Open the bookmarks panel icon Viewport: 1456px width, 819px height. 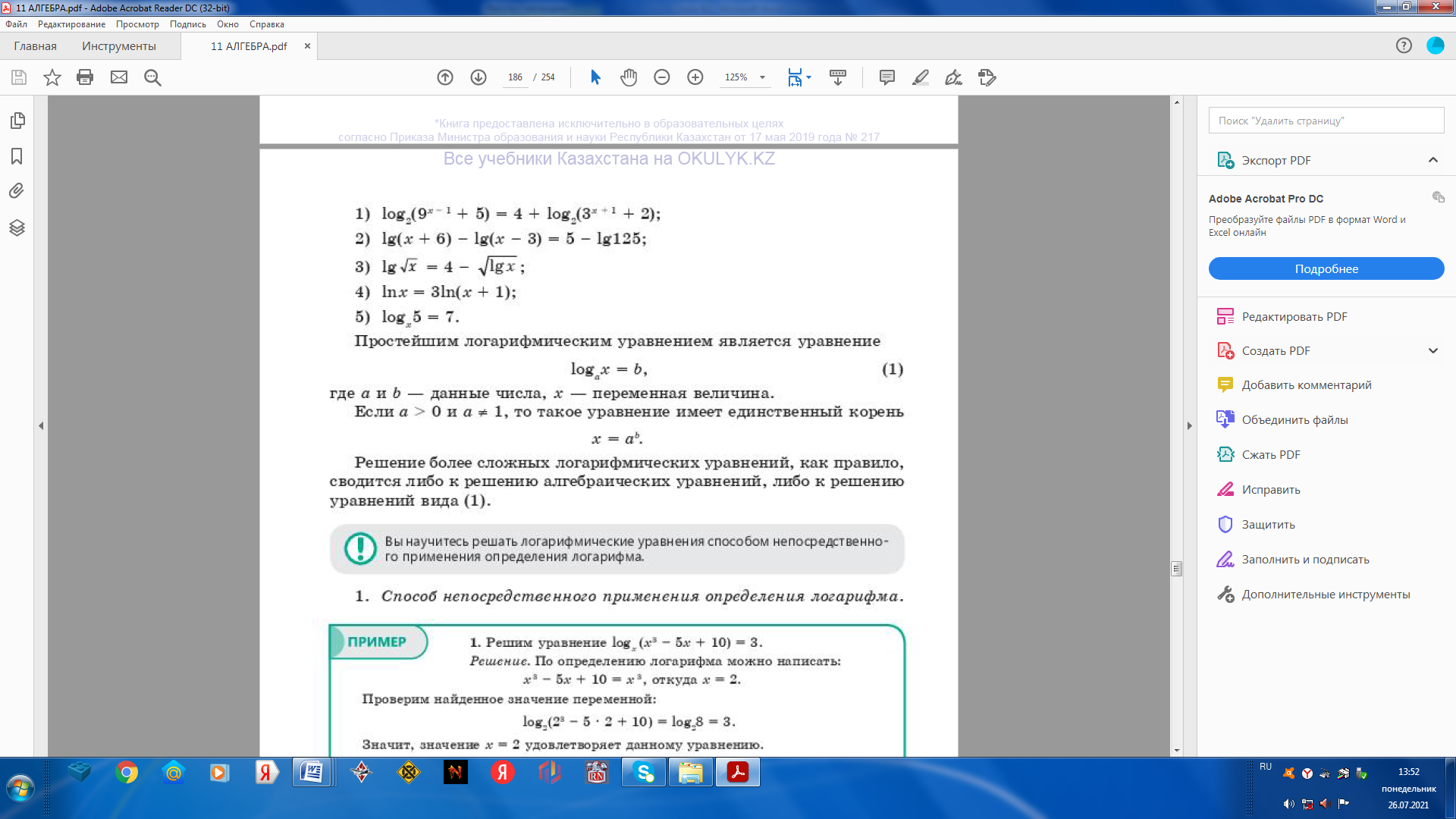17,156
